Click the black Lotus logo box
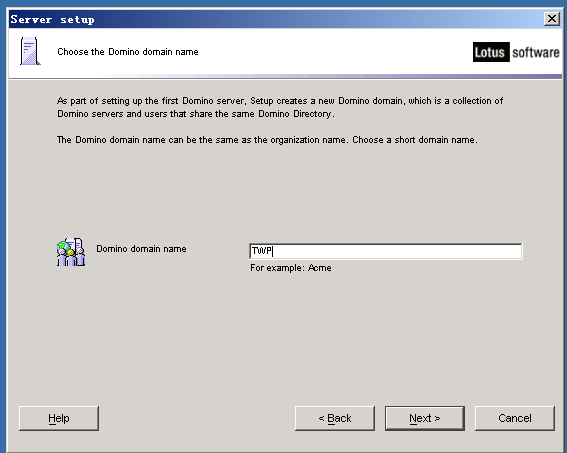The width and height of the screenshot is (567, 453). tap(491, 52)
